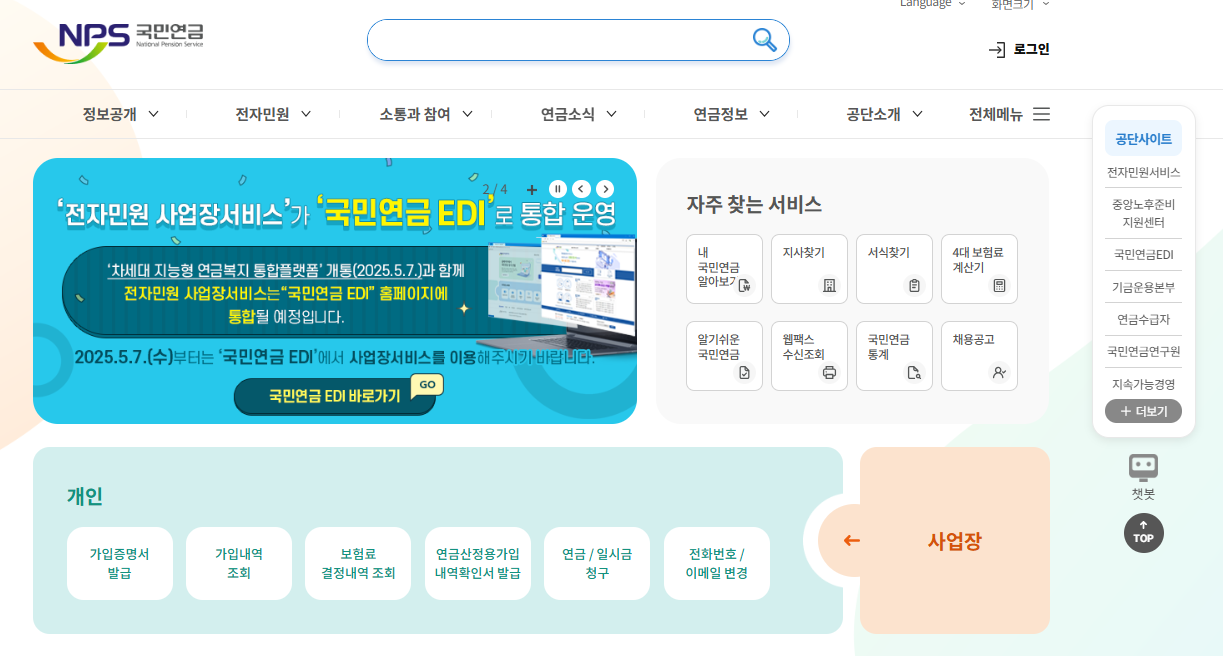Viewport: 1223px width, 656px height.
Task: Advance to the next banner slide
Action: (604, 188)
